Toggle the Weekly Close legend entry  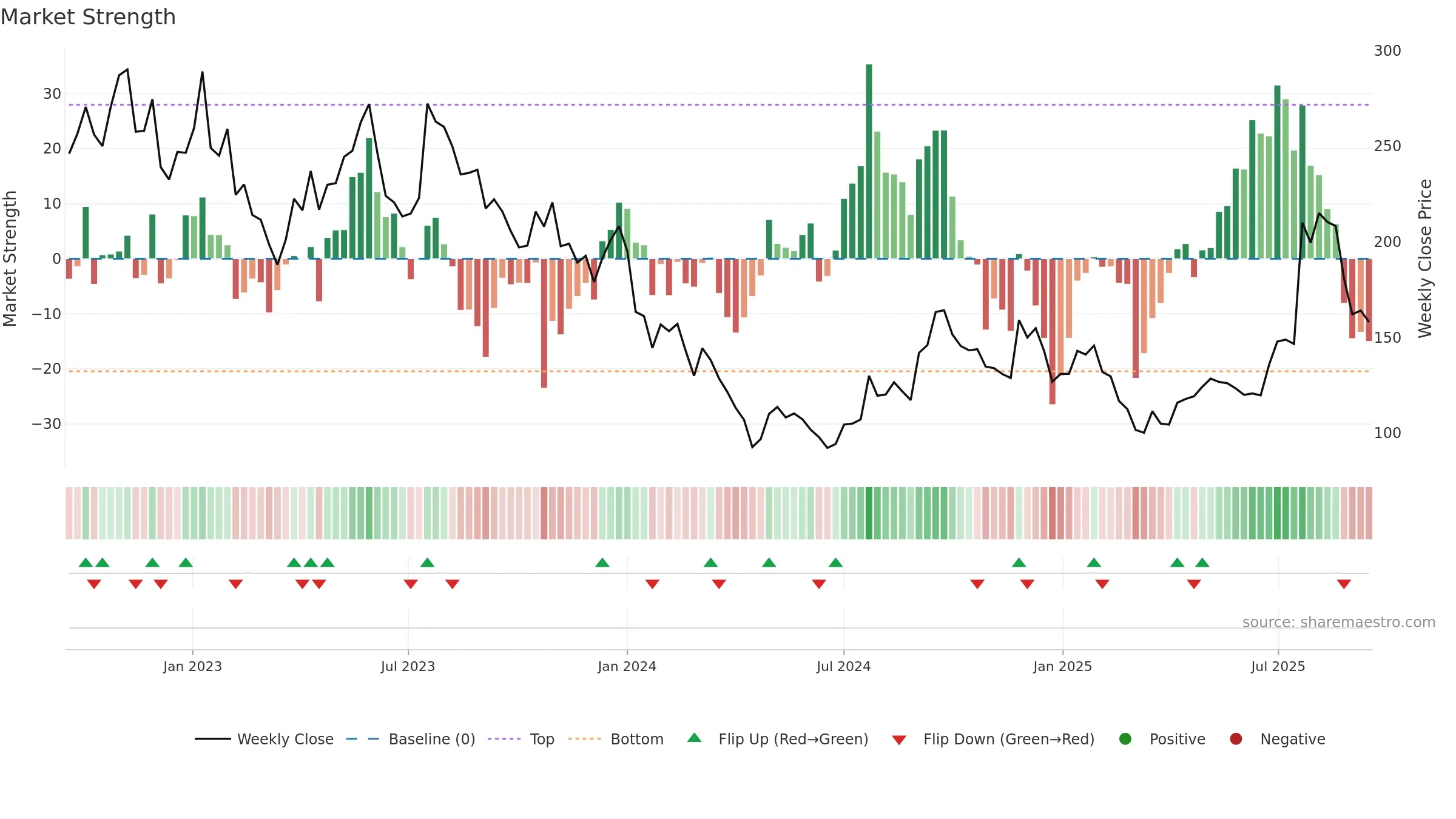click(x=264, y=739)
